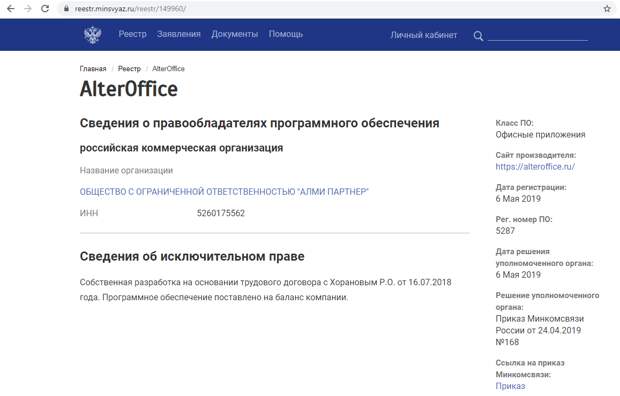Visit the https://alteroffice.ru/ manufacturer site
The image size is (620, 396).
[535, 167]
